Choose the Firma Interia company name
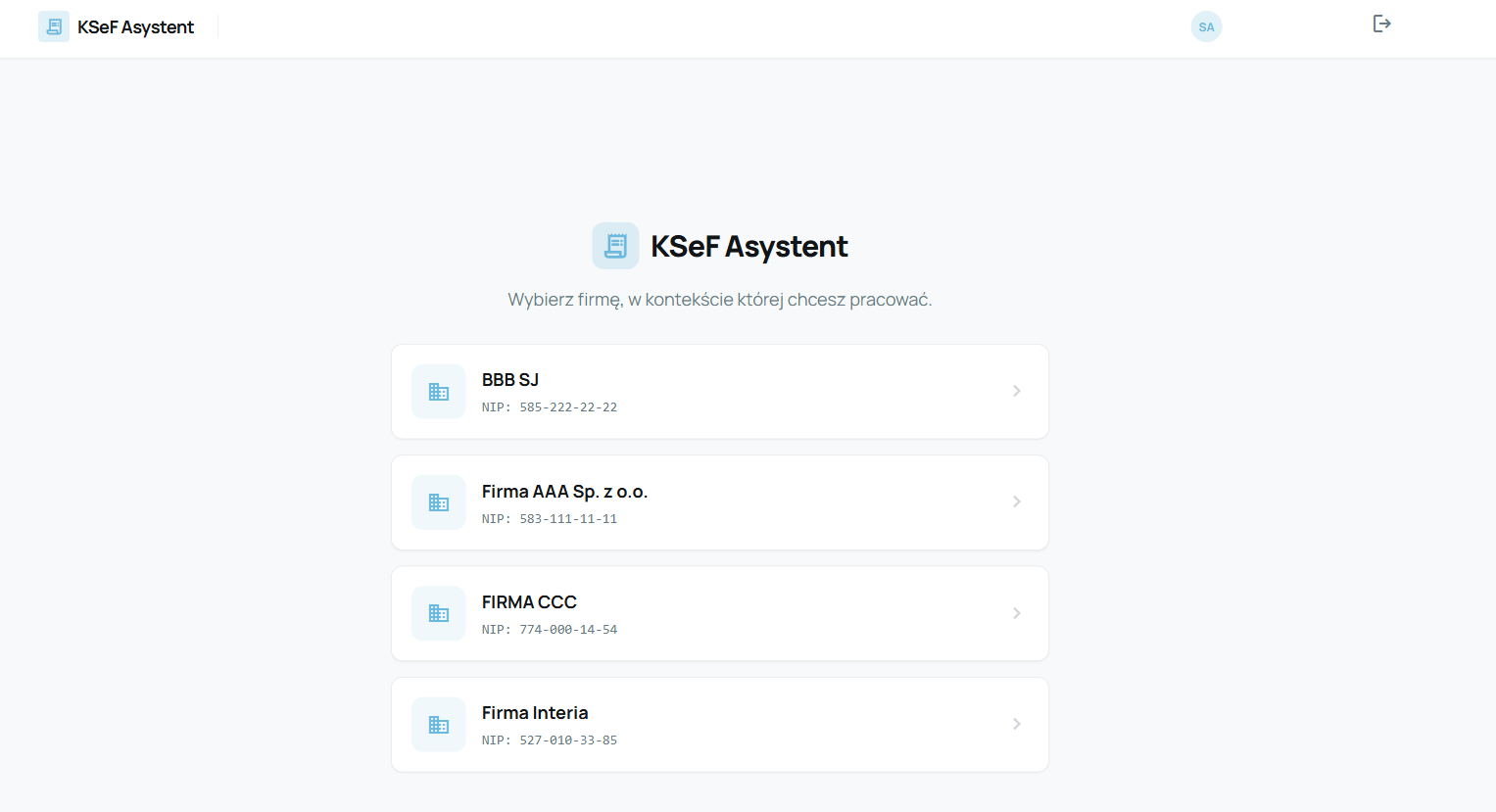The width and height of the screenshot is (1496, 812). 535,713
